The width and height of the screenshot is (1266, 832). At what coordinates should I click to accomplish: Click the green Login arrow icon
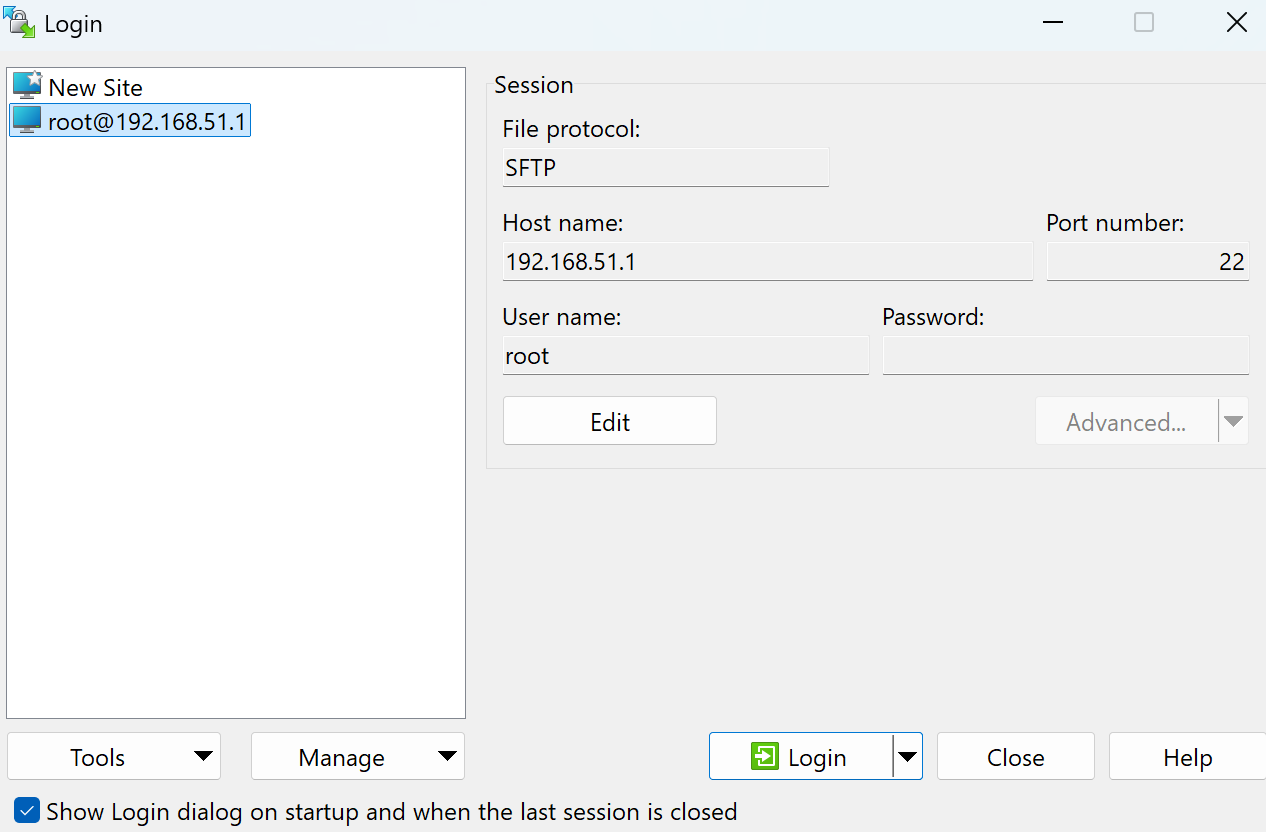coord(764,757)
